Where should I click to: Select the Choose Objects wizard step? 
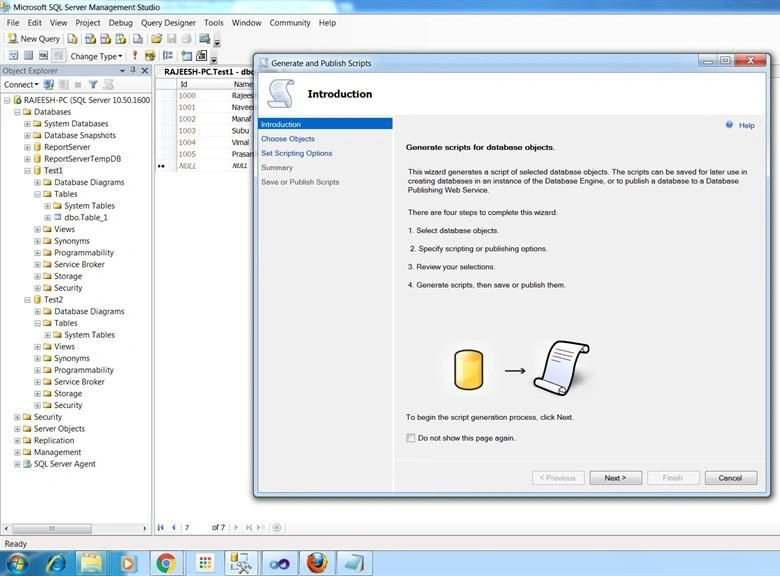pyautogui.click(x=288, y=139)
